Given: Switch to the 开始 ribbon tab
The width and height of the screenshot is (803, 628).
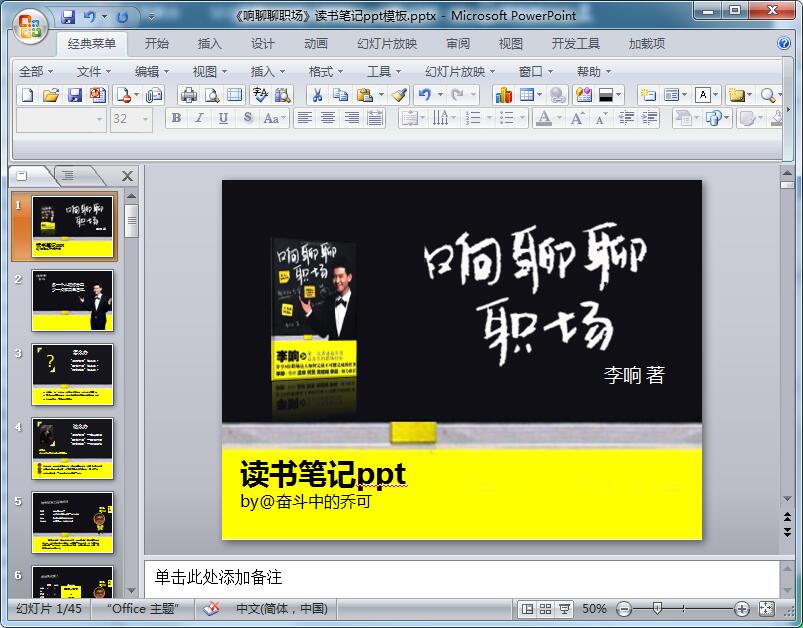Looking at the screenshot, I should 156,44.
